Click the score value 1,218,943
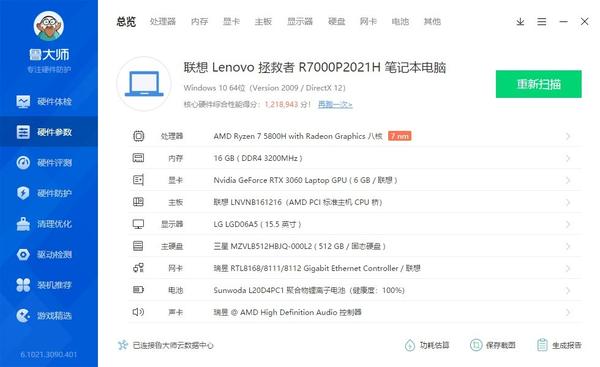 coord(281,104)
